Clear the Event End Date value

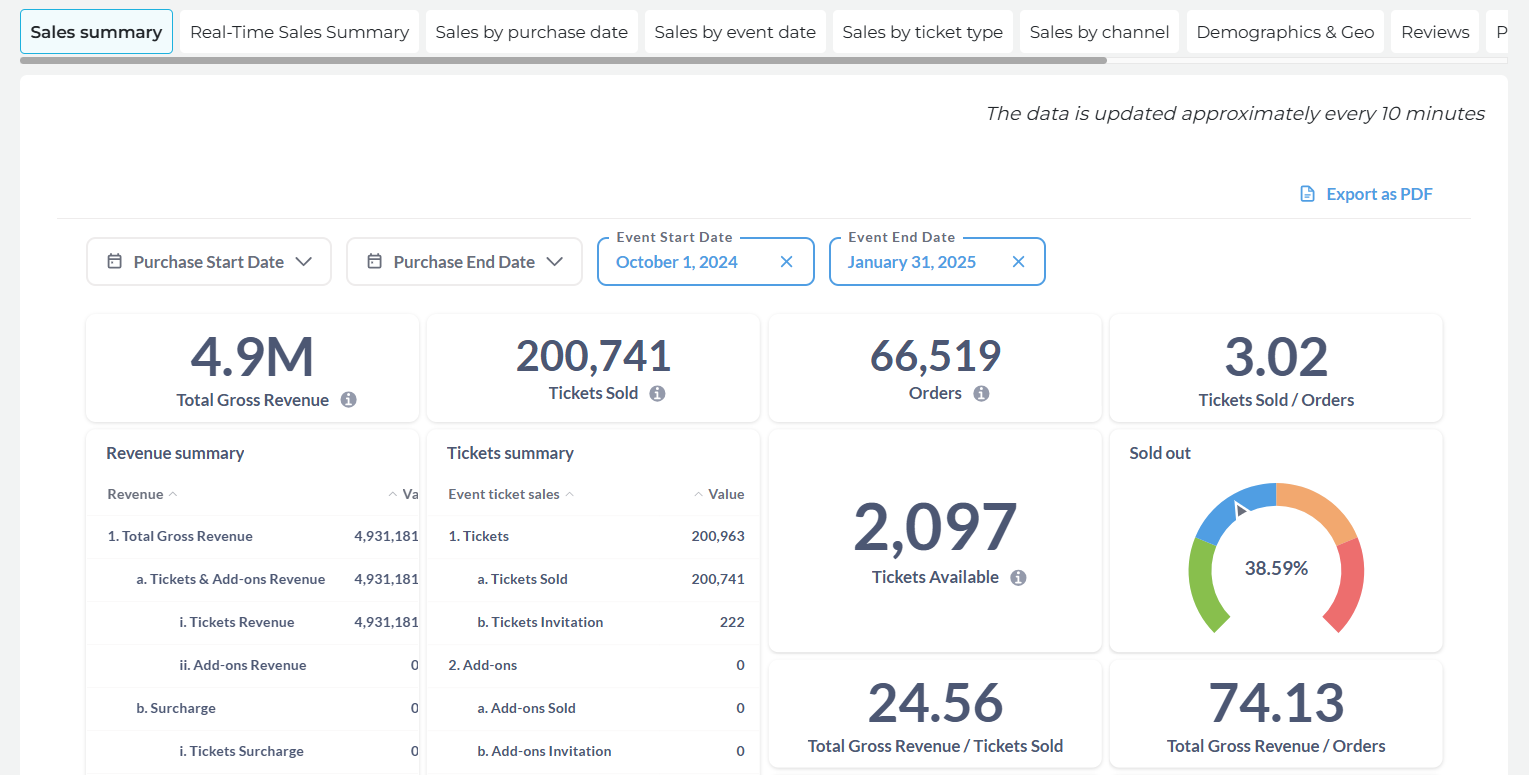(x=1018, y=262)
